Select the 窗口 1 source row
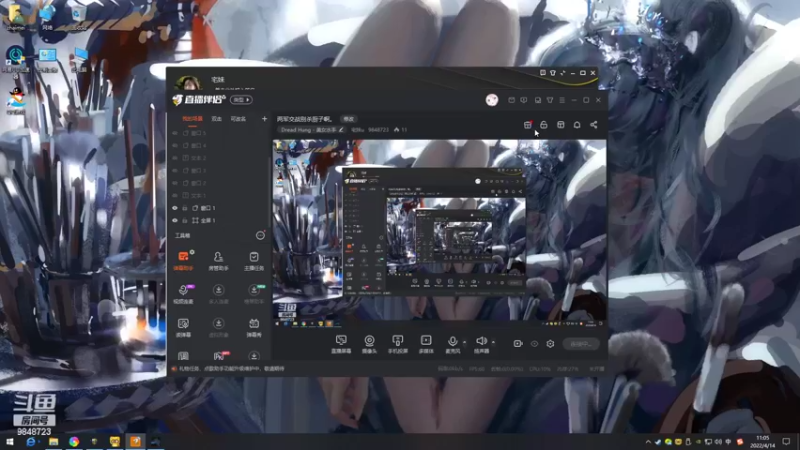Viewport: 800px width, 450px height. pos(219,208)
